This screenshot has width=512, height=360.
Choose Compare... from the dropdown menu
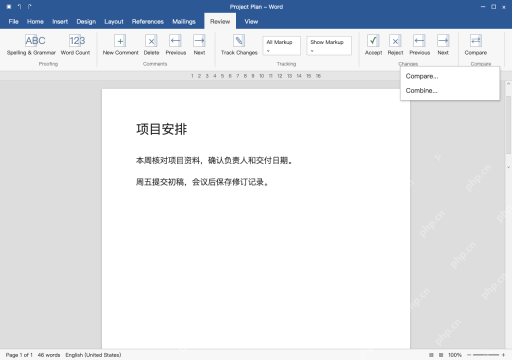[450, 76]
